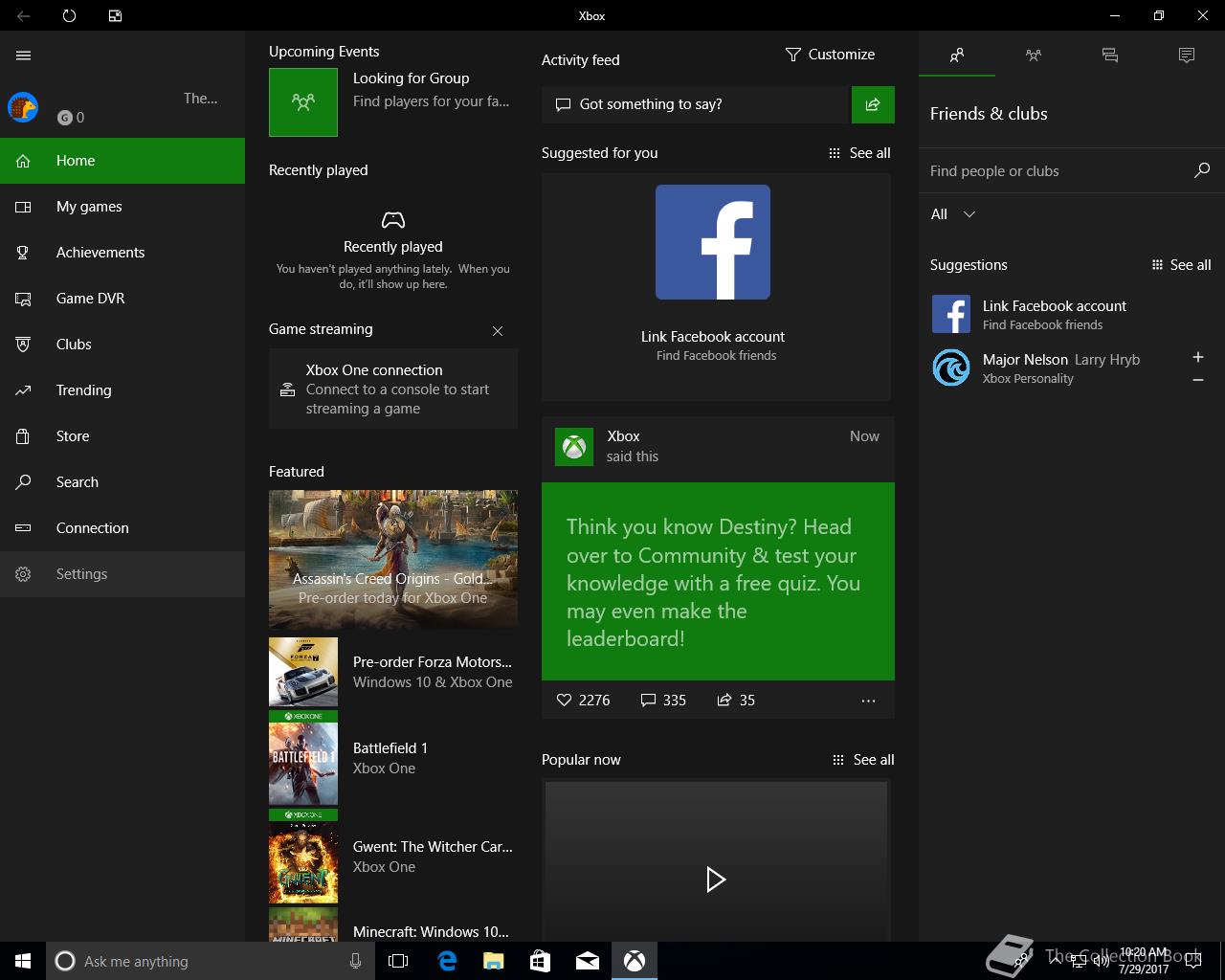This screenshot has width=1225, height=980.
Task: Open Search in sidebar
Action: pyautogui.click(x=122, y=482)
